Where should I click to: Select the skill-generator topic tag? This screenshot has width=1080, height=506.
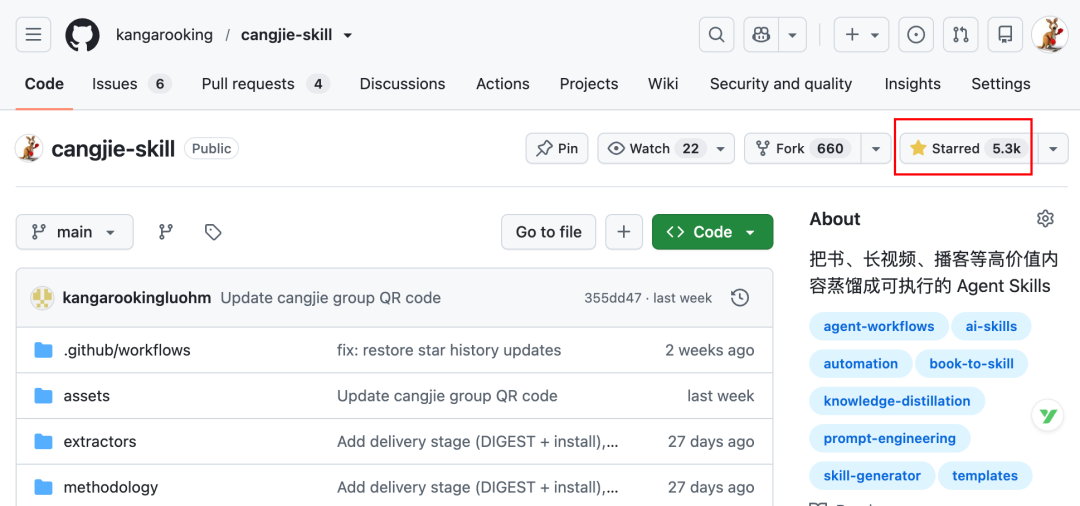(872, 476)
